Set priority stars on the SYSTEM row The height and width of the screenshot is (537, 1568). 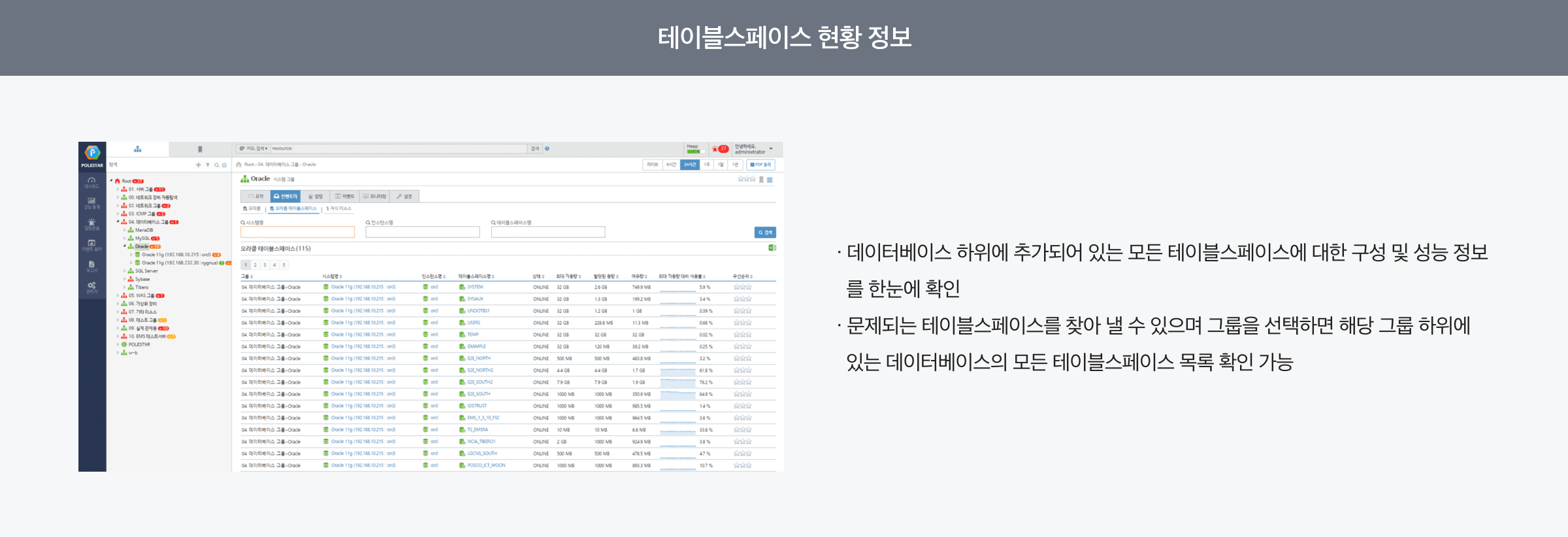point(742,287)
